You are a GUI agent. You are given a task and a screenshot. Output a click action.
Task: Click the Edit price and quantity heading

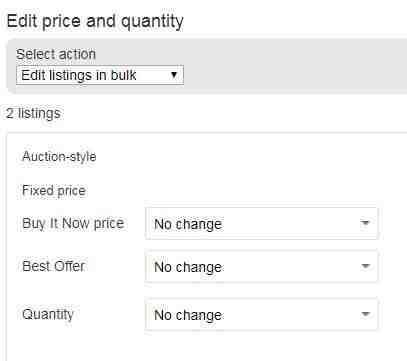coord(95,22)
